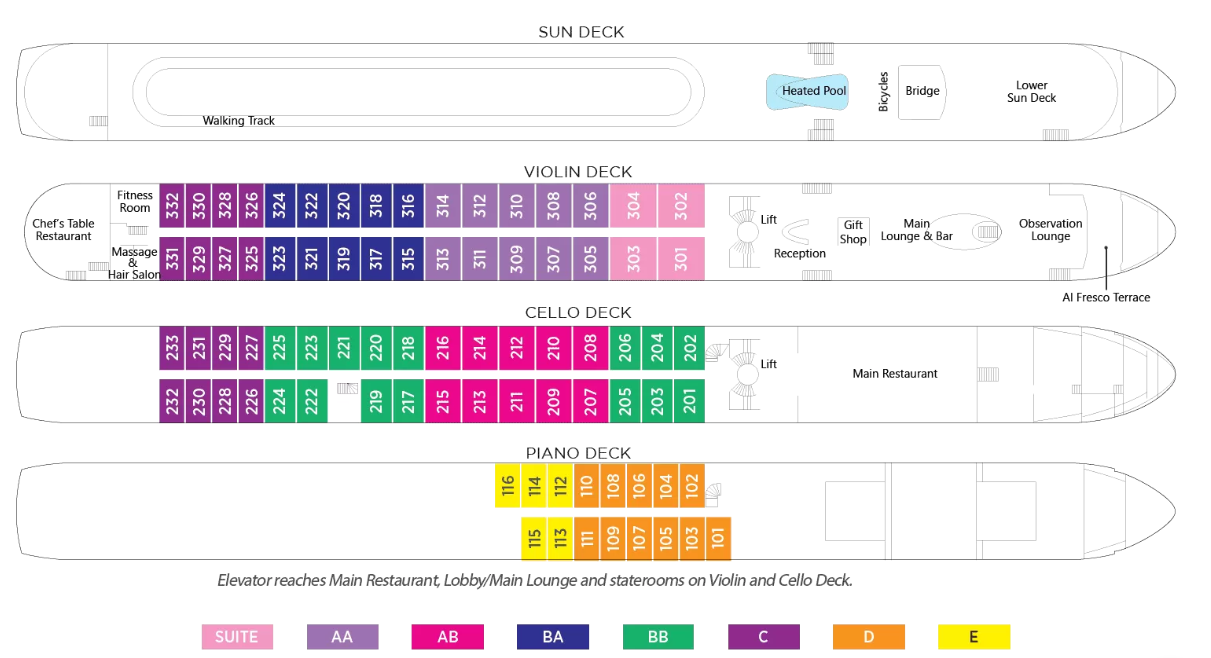
Task: Select stateroom 101 on Piano Deck
Action: pos(718,538)
